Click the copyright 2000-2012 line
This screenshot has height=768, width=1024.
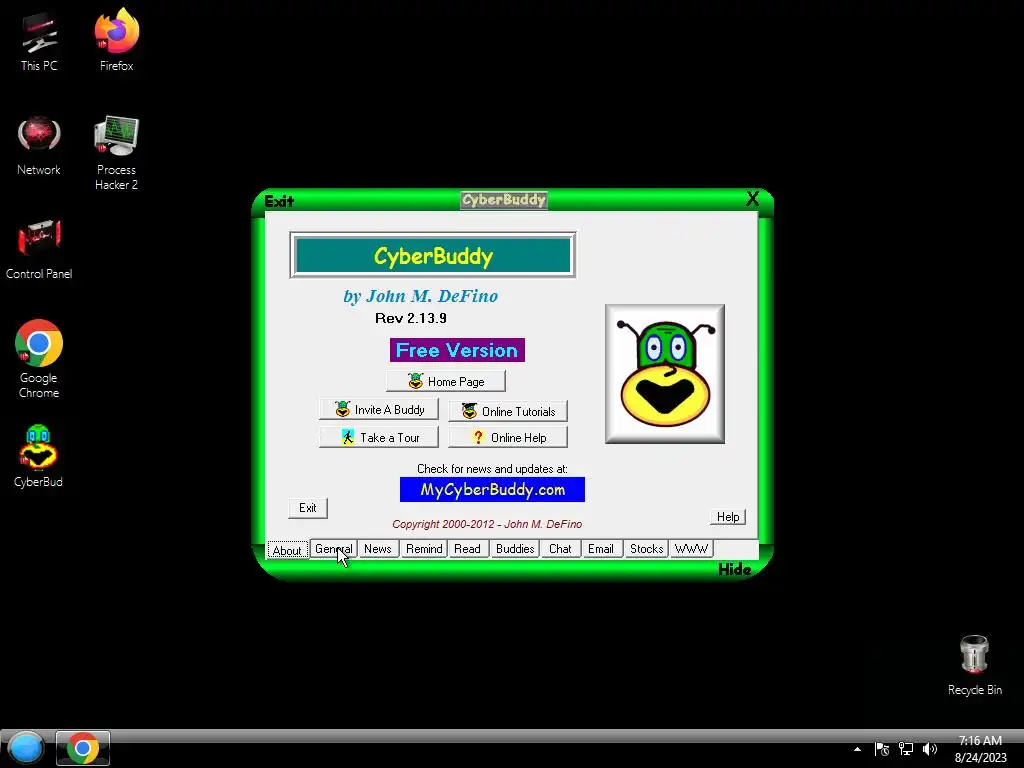click(x=487, y=524)
